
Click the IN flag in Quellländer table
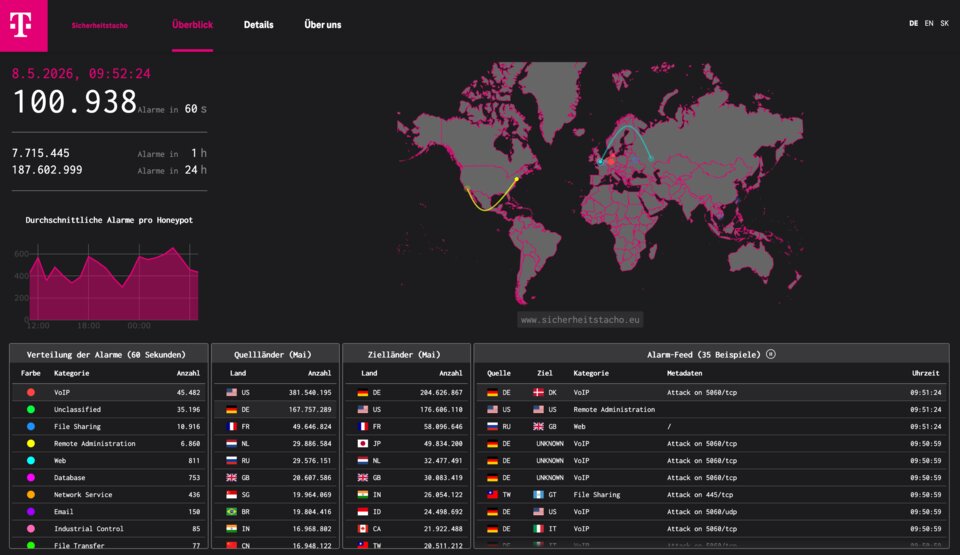point(231,529)
